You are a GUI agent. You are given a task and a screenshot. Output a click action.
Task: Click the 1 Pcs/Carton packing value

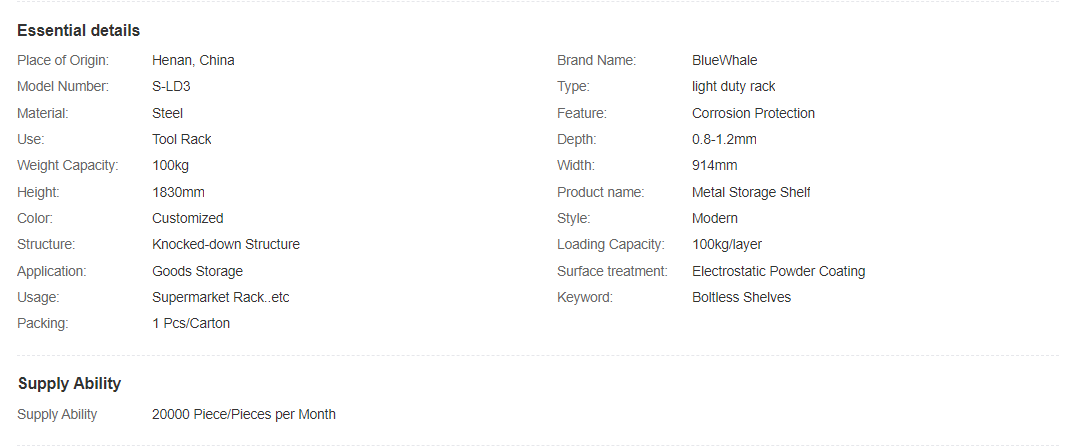191,323
